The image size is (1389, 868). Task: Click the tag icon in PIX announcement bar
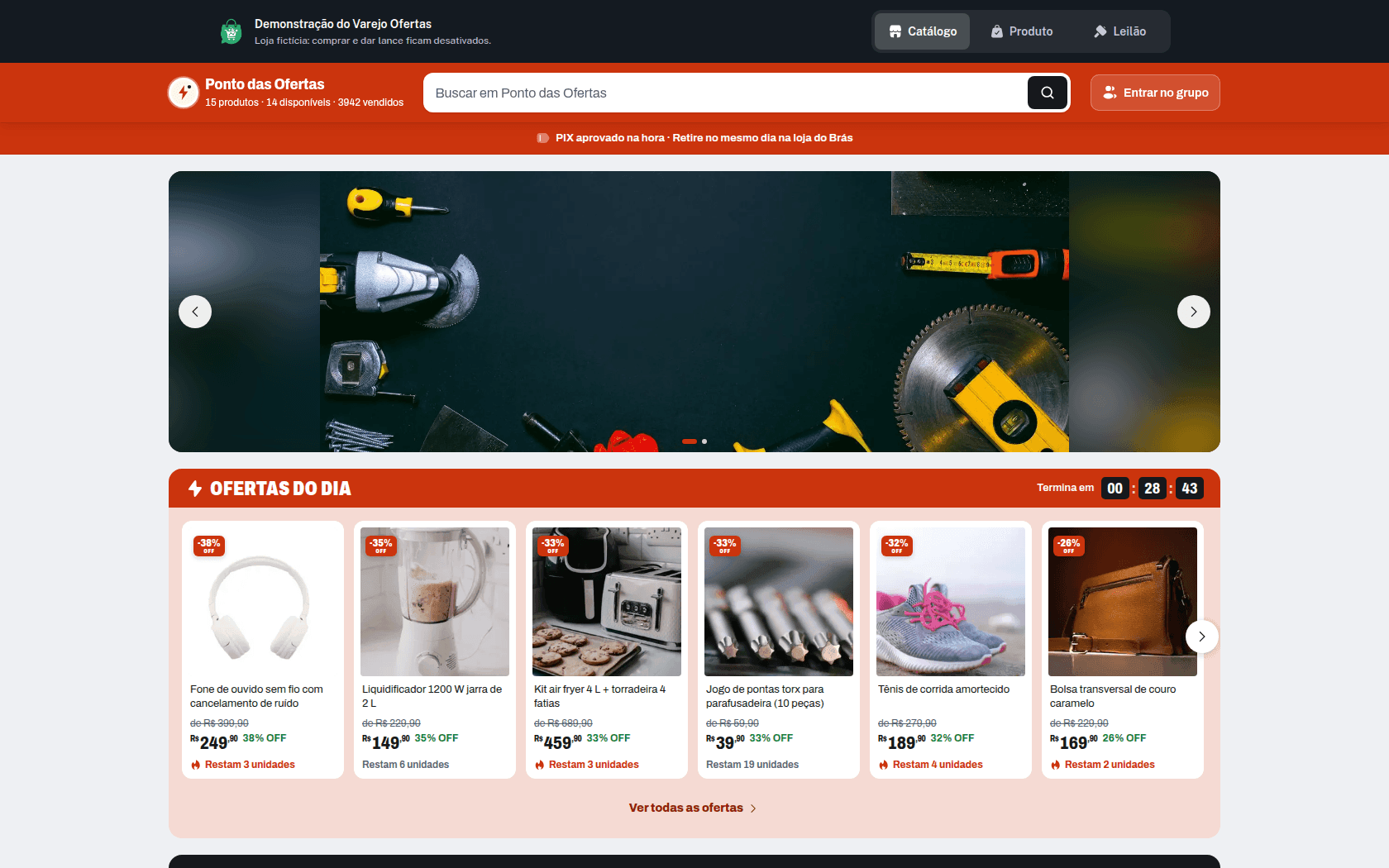(x=542, y=138)
